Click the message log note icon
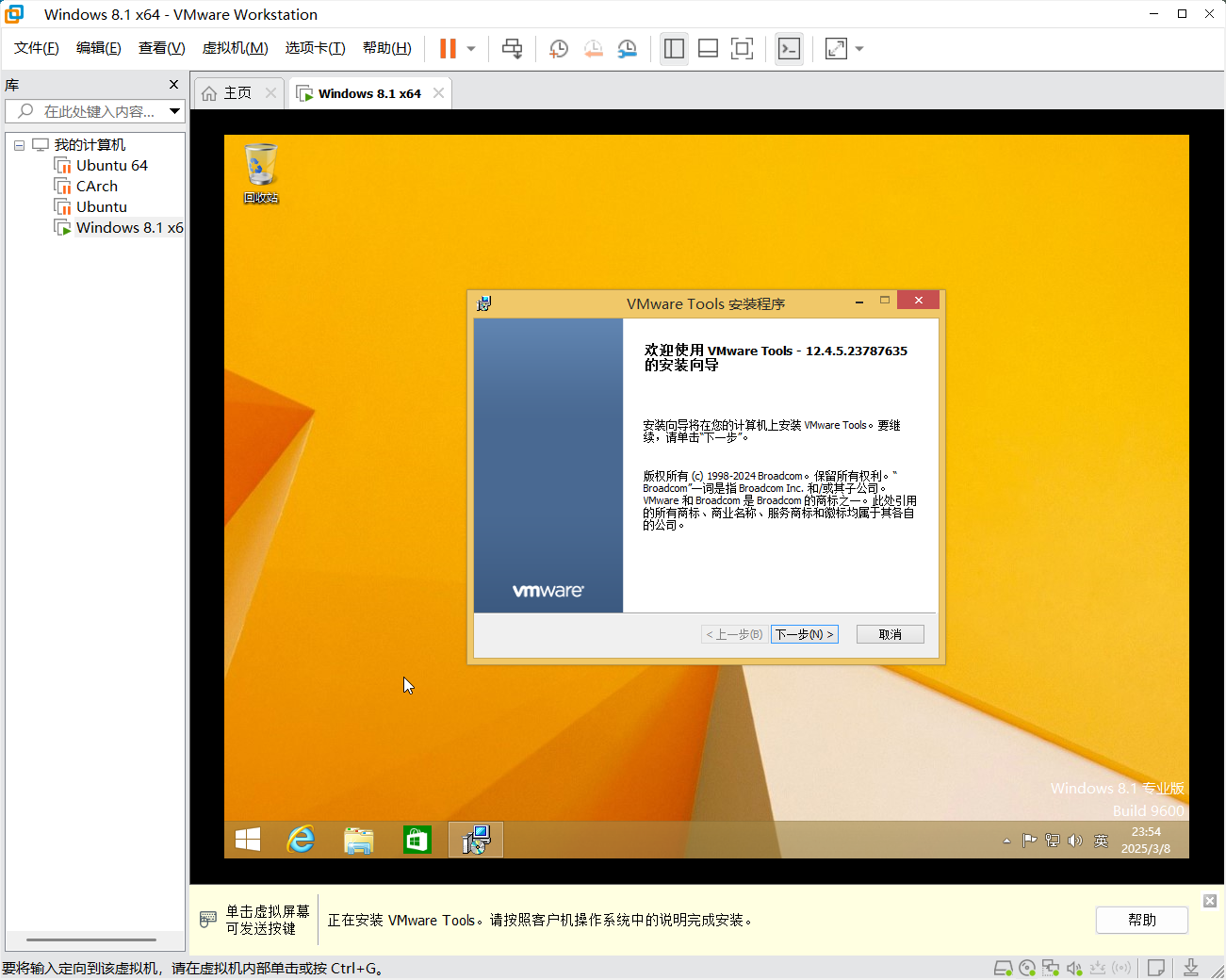The image size is (1226, 980). point(1156,968)
